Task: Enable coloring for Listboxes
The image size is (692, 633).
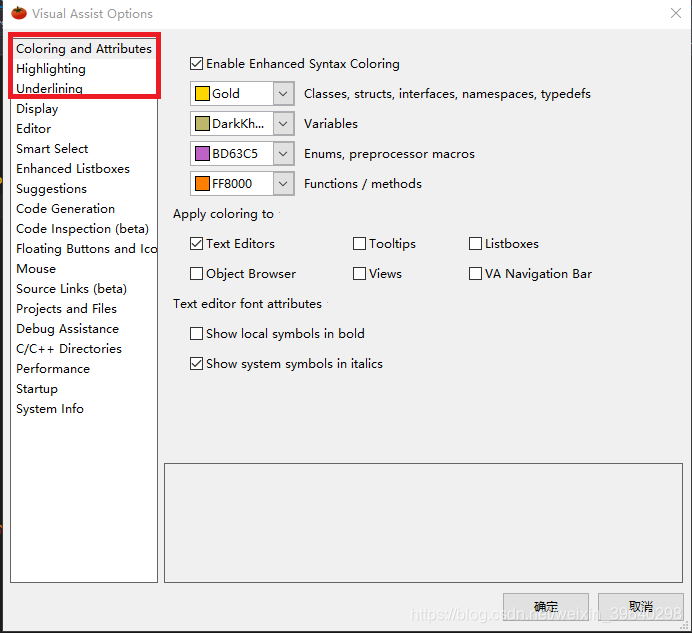Action: pos(475,244)
